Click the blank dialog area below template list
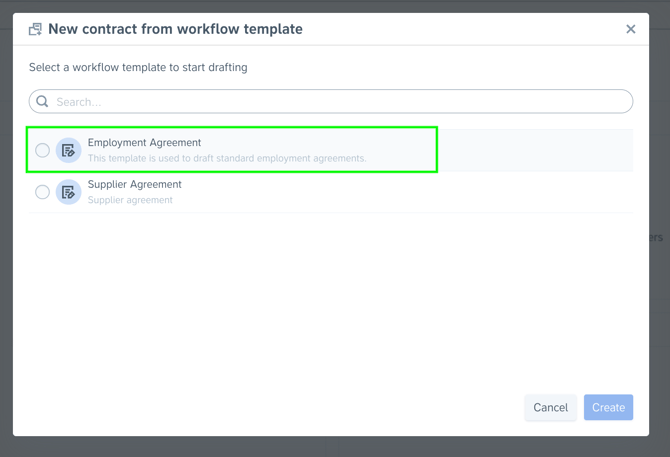This screenshot has width=670, height=457. tap(330, 300)
